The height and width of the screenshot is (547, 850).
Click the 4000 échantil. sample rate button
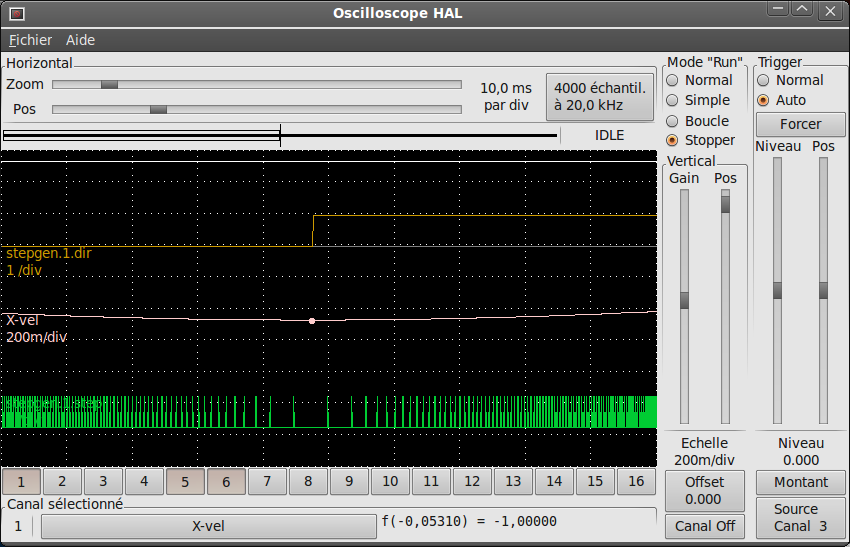tap(600, 97)
